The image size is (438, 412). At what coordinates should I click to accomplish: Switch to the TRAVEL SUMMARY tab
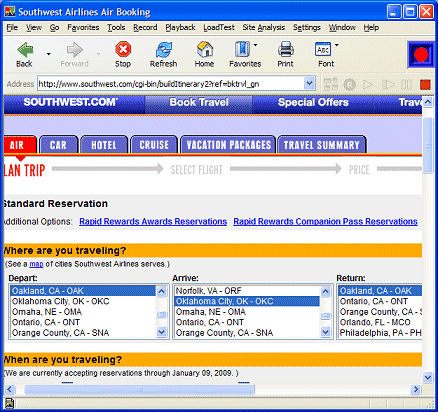(322, 145)
